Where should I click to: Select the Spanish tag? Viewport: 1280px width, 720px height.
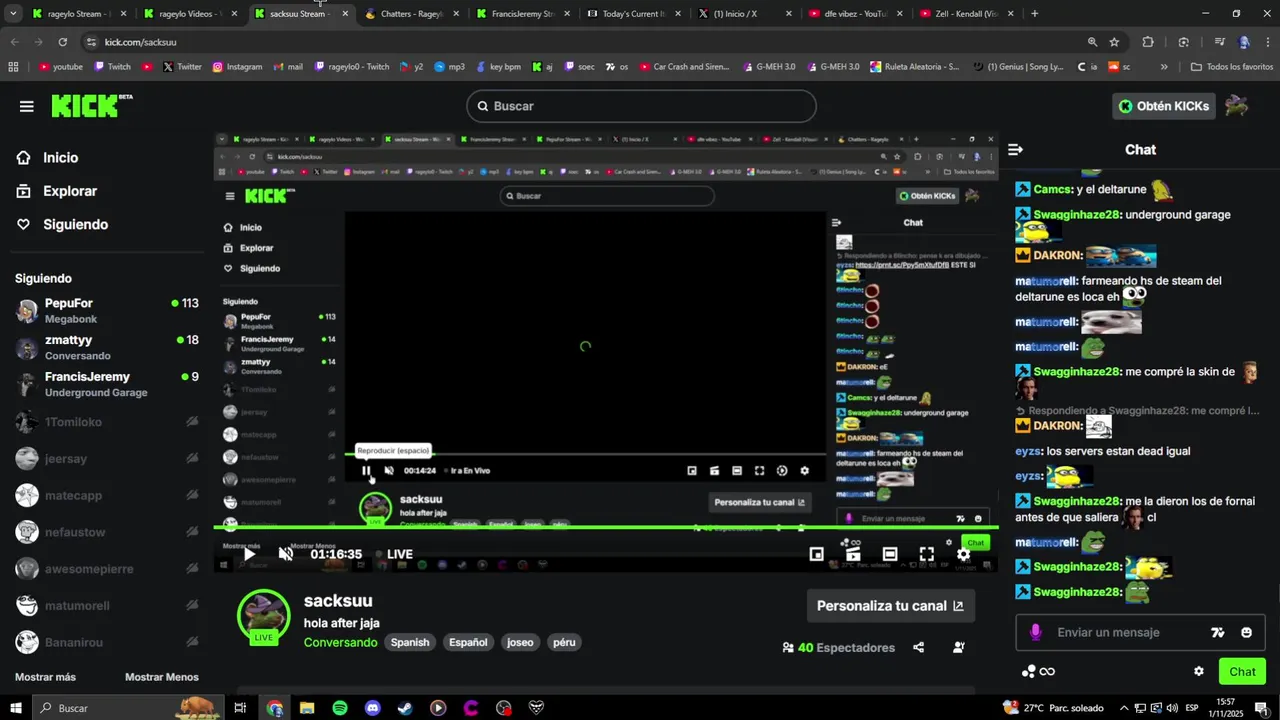pyautogui.click(x=410, y=642)
